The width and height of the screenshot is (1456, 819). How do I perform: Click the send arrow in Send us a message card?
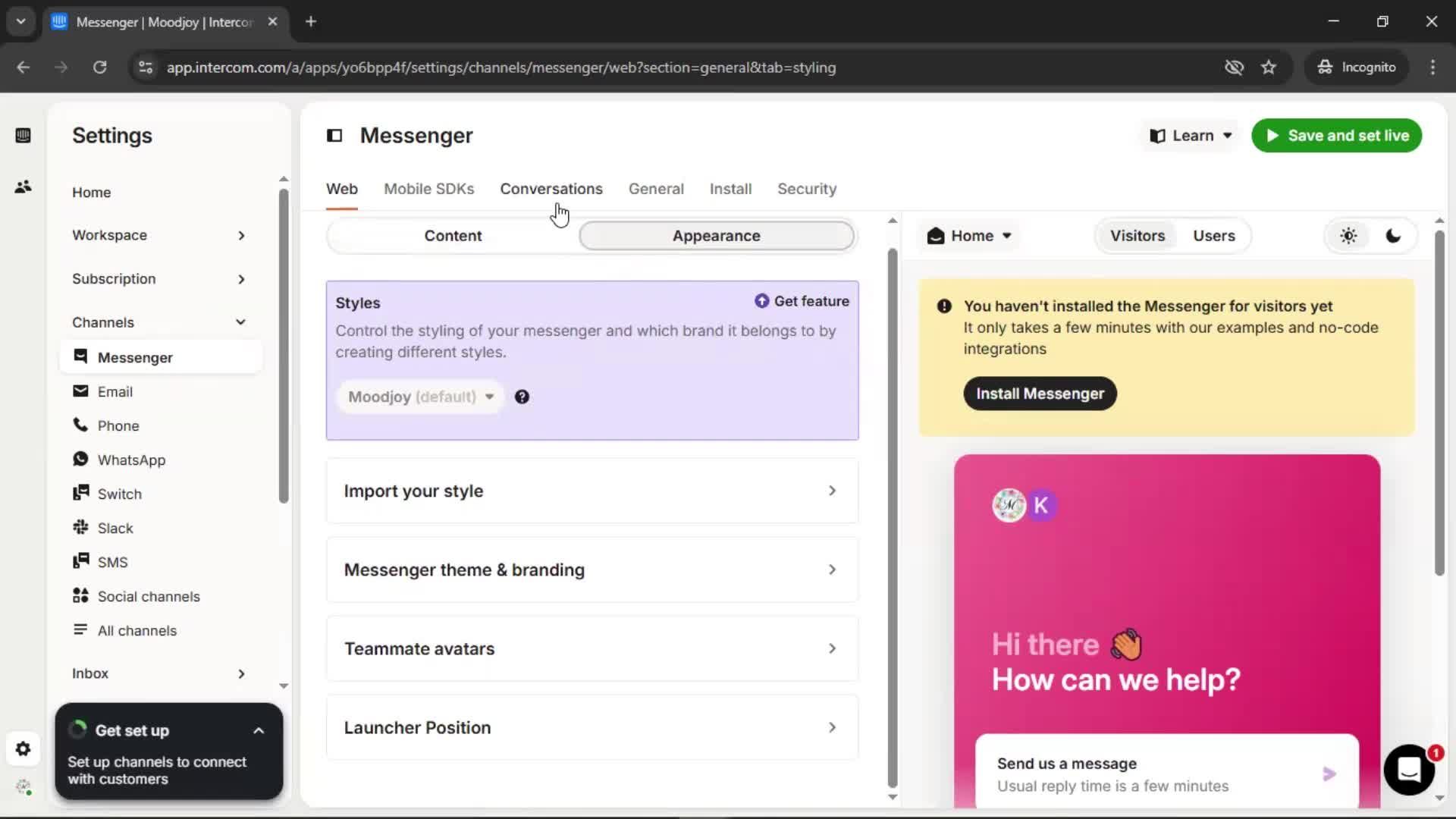point(1329,774)
